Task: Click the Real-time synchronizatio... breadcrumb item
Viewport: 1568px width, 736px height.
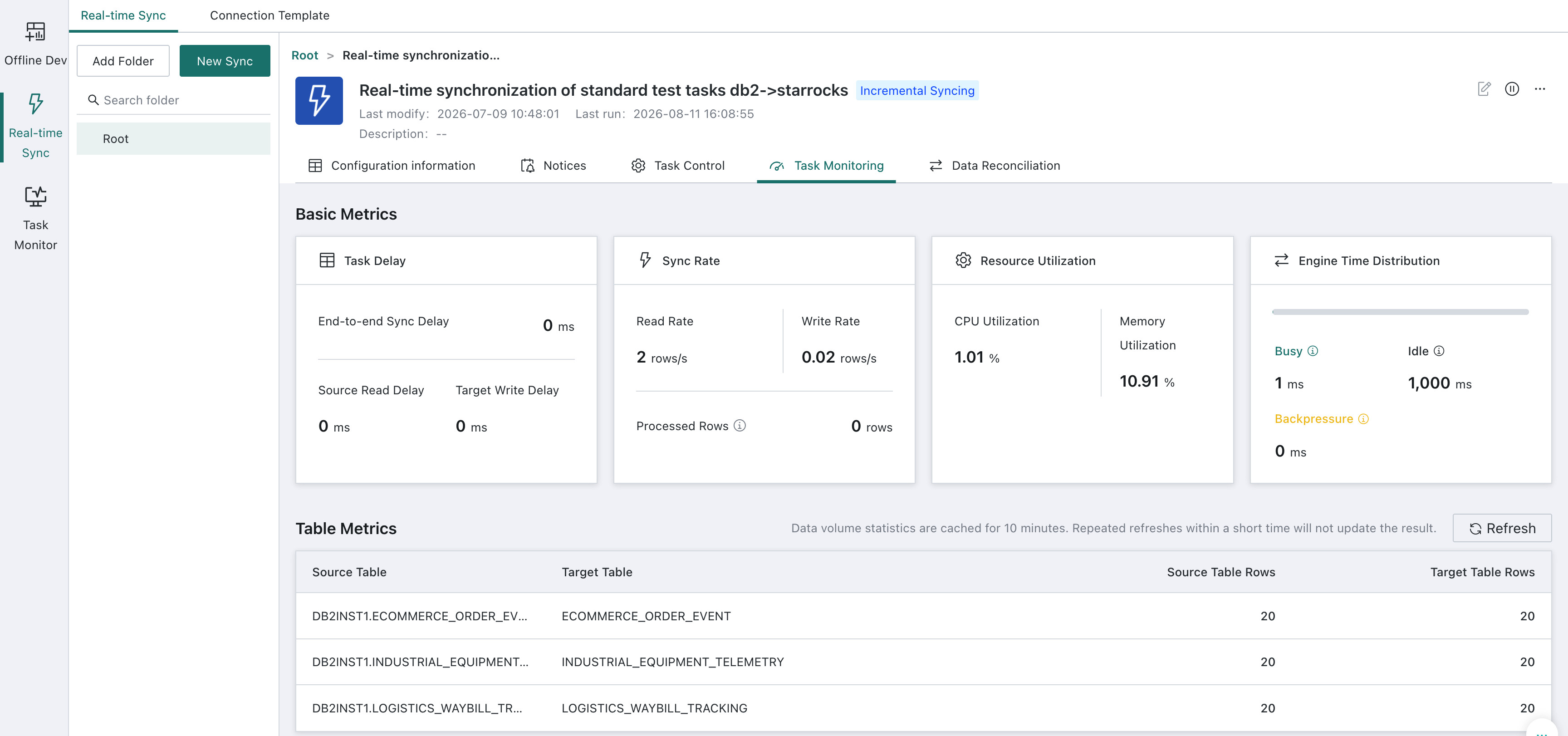Action: tap(421, 55)
